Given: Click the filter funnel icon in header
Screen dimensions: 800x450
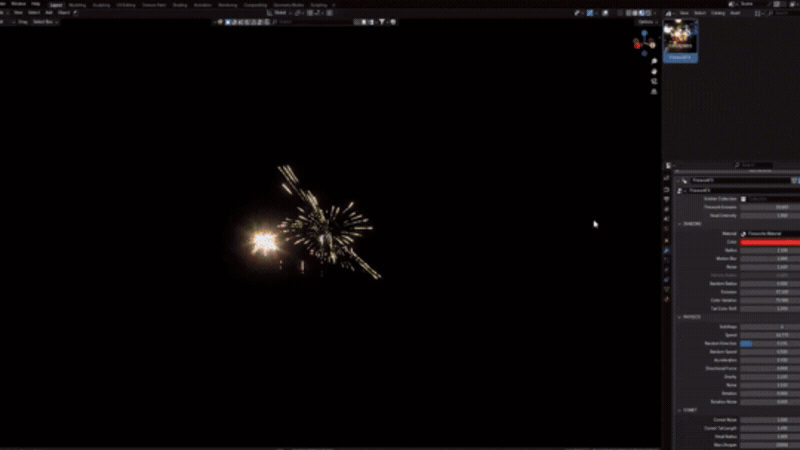Looking at the screenshot, I should point(382,22).
